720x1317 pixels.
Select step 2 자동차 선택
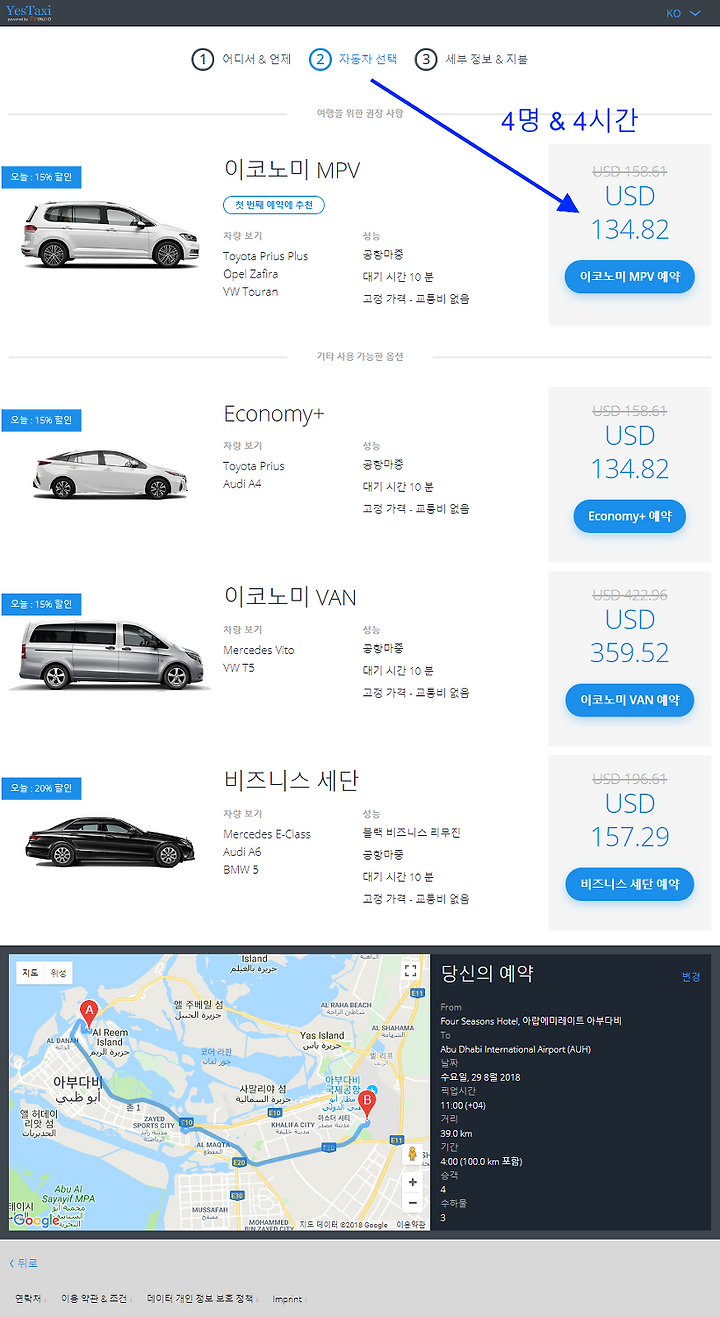pos(354,59)
